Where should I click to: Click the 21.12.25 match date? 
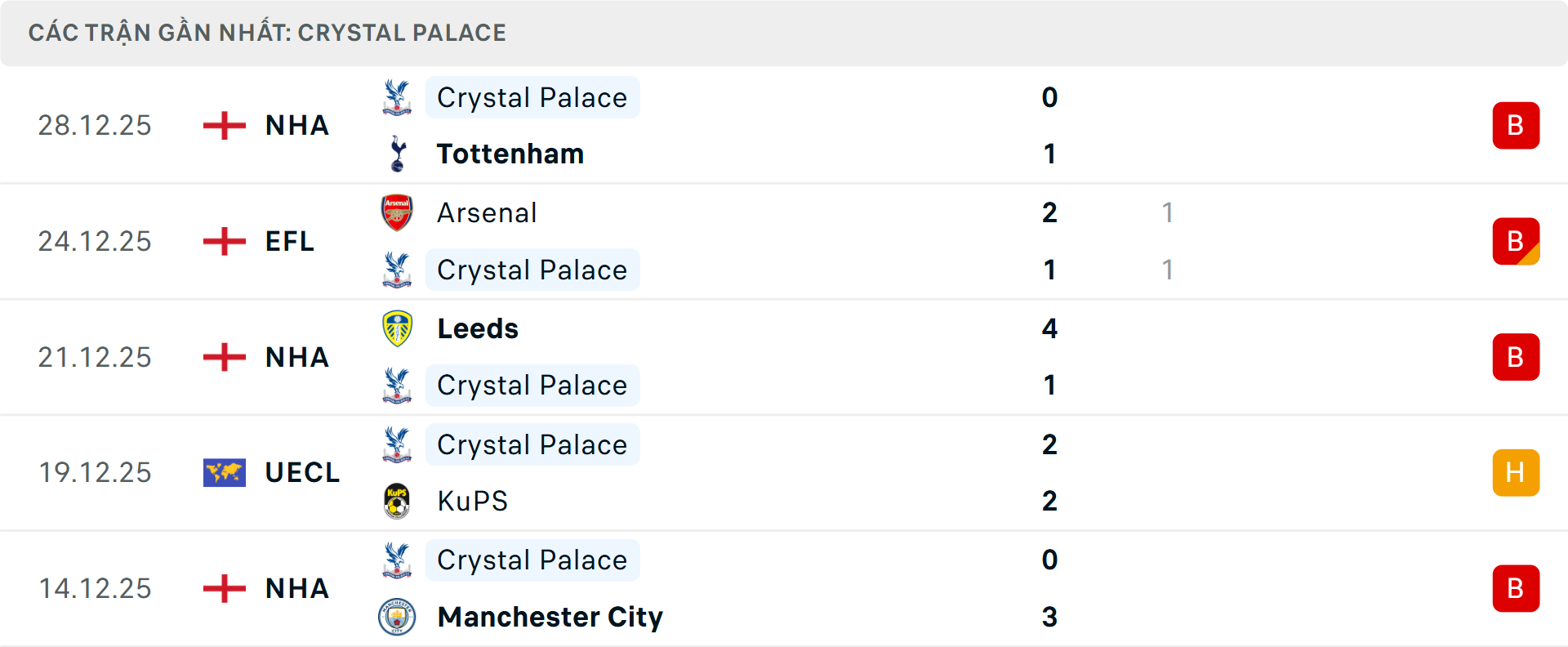pyautogui.click(x=95, y=357)
